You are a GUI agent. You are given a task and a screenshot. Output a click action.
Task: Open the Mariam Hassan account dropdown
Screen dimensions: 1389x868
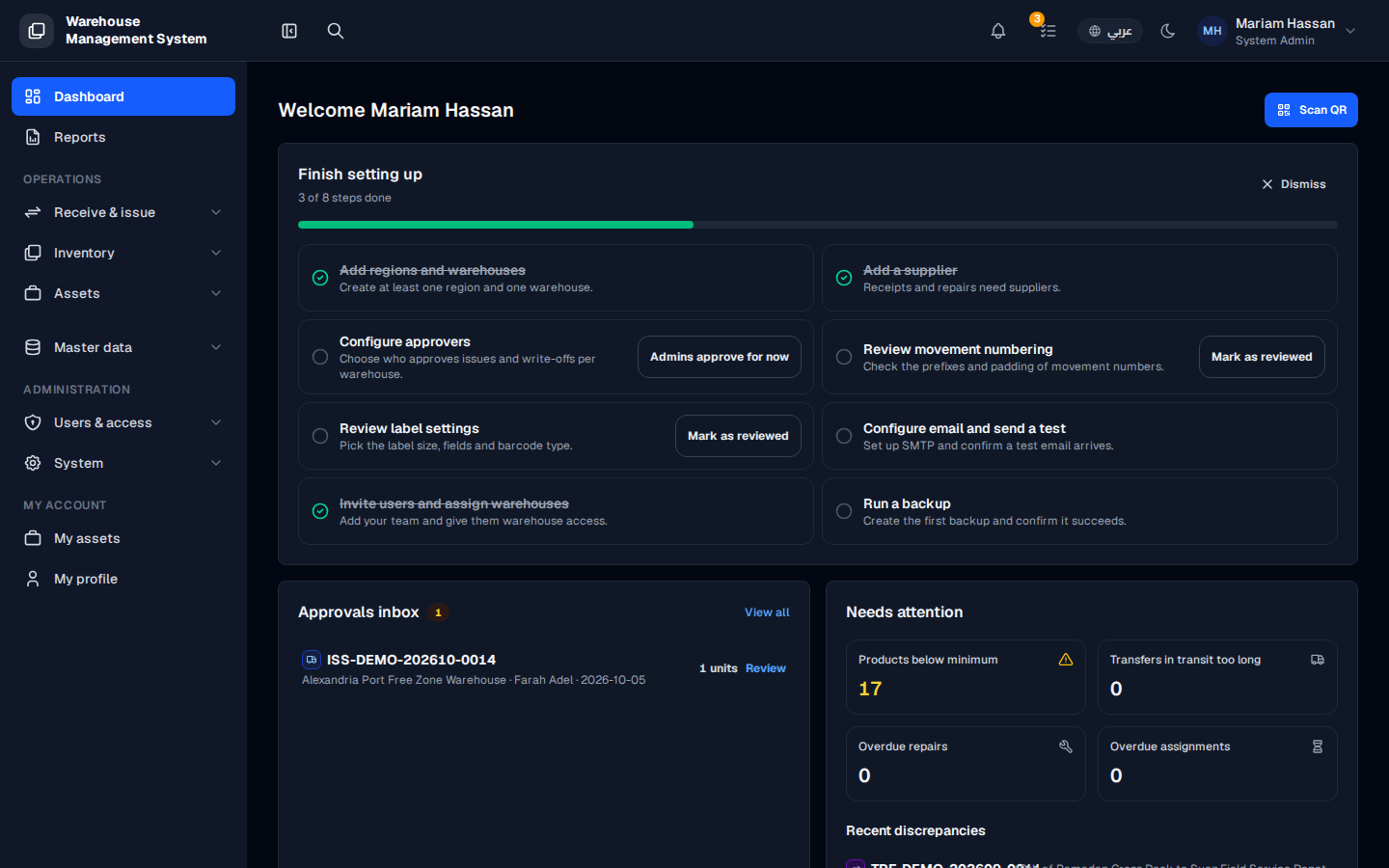pyautogui.click(x=1278, y=31)
